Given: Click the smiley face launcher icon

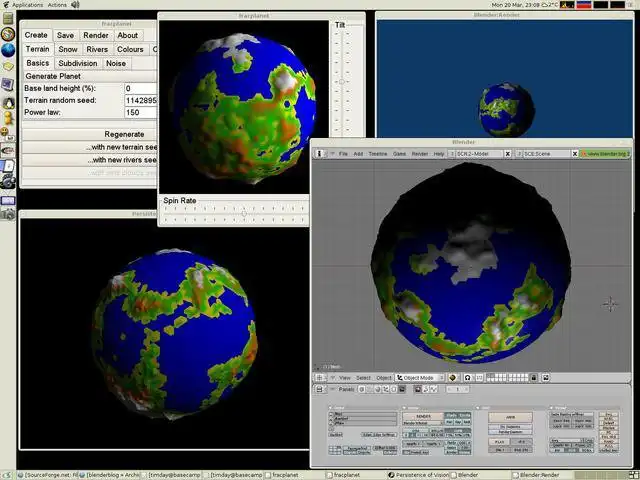Looking at the screenshot, I should (x=4, y=131).
